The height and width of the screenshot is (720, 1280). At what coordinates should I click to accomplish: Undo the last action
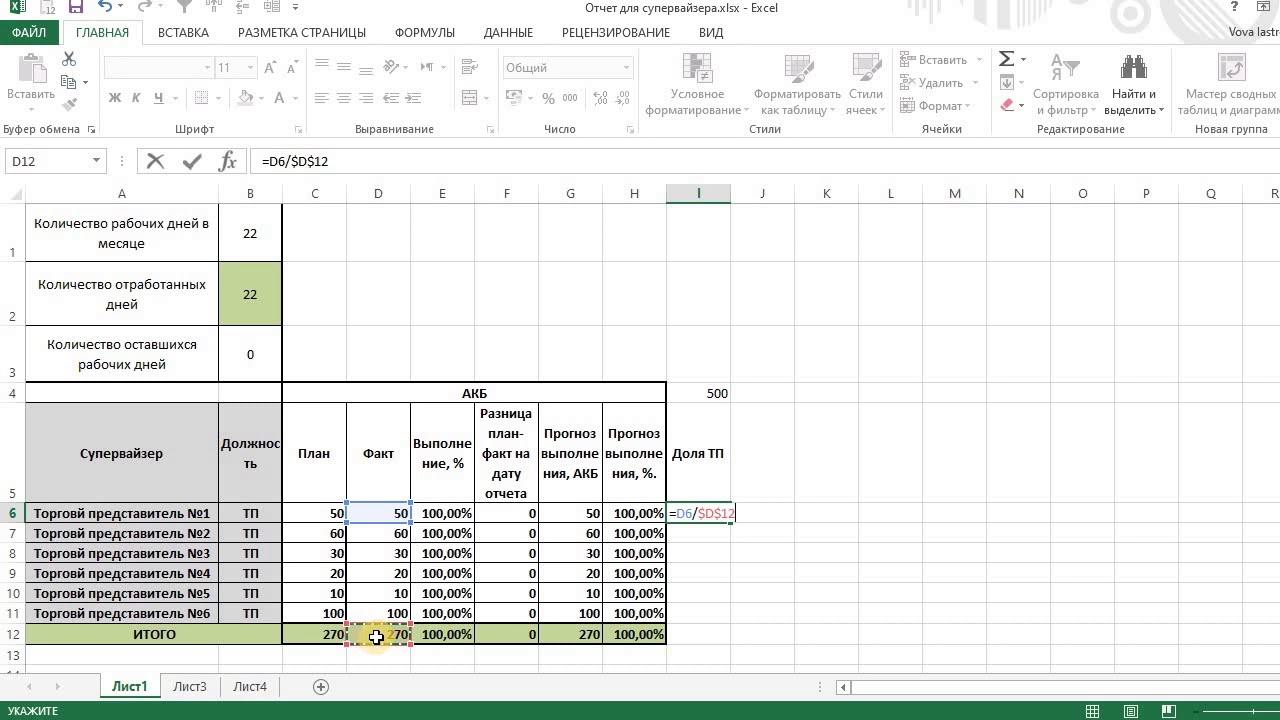pos(106,8)
